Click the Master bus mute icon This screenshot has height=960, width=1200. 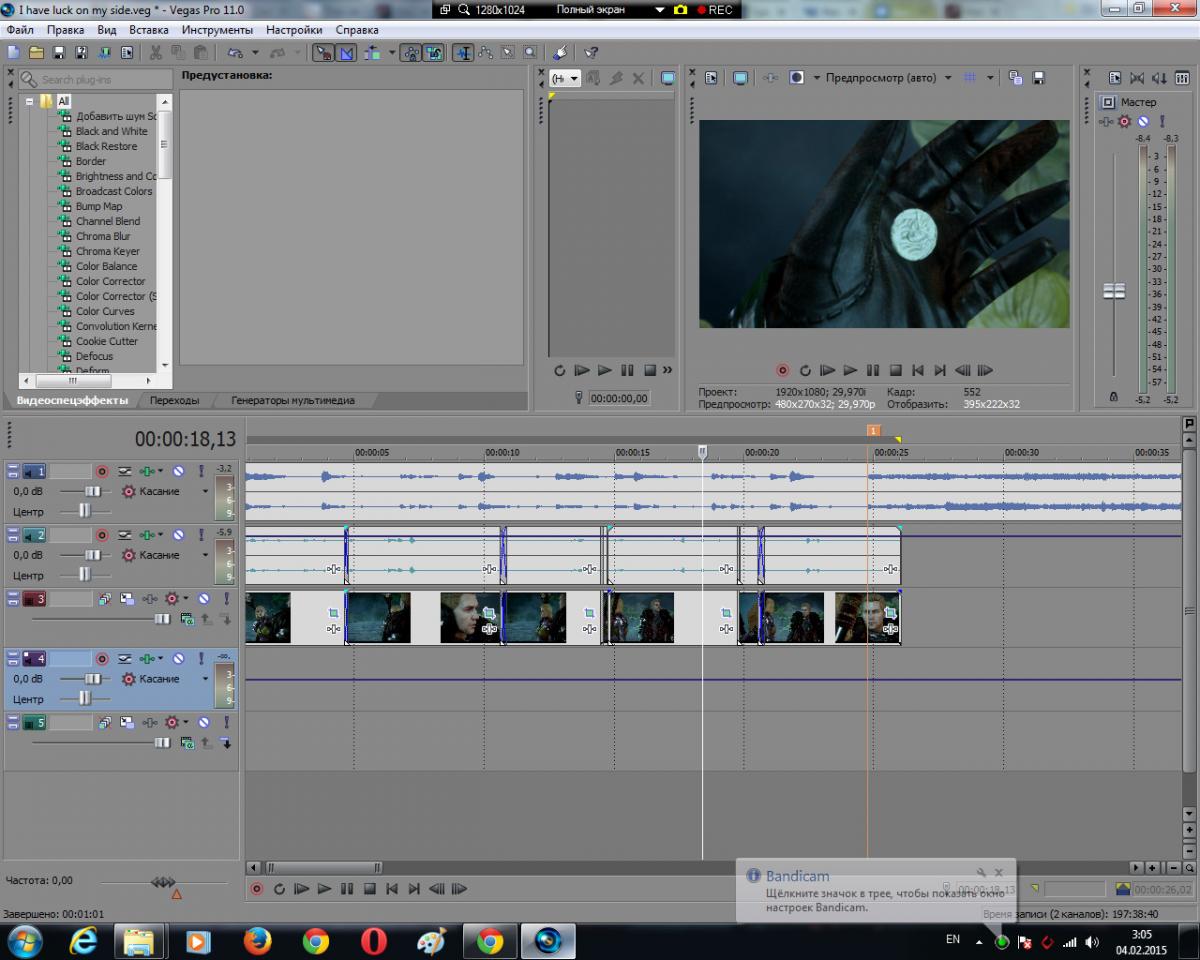1143,121
